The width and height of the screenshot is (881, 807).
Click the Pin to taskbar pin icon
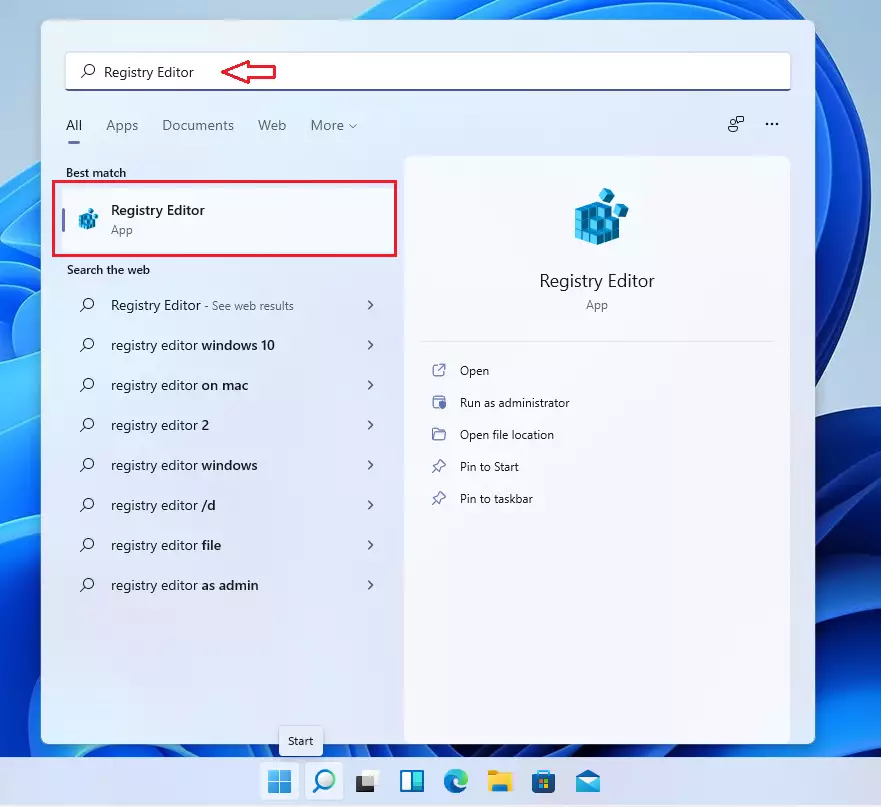pos(439,498)
